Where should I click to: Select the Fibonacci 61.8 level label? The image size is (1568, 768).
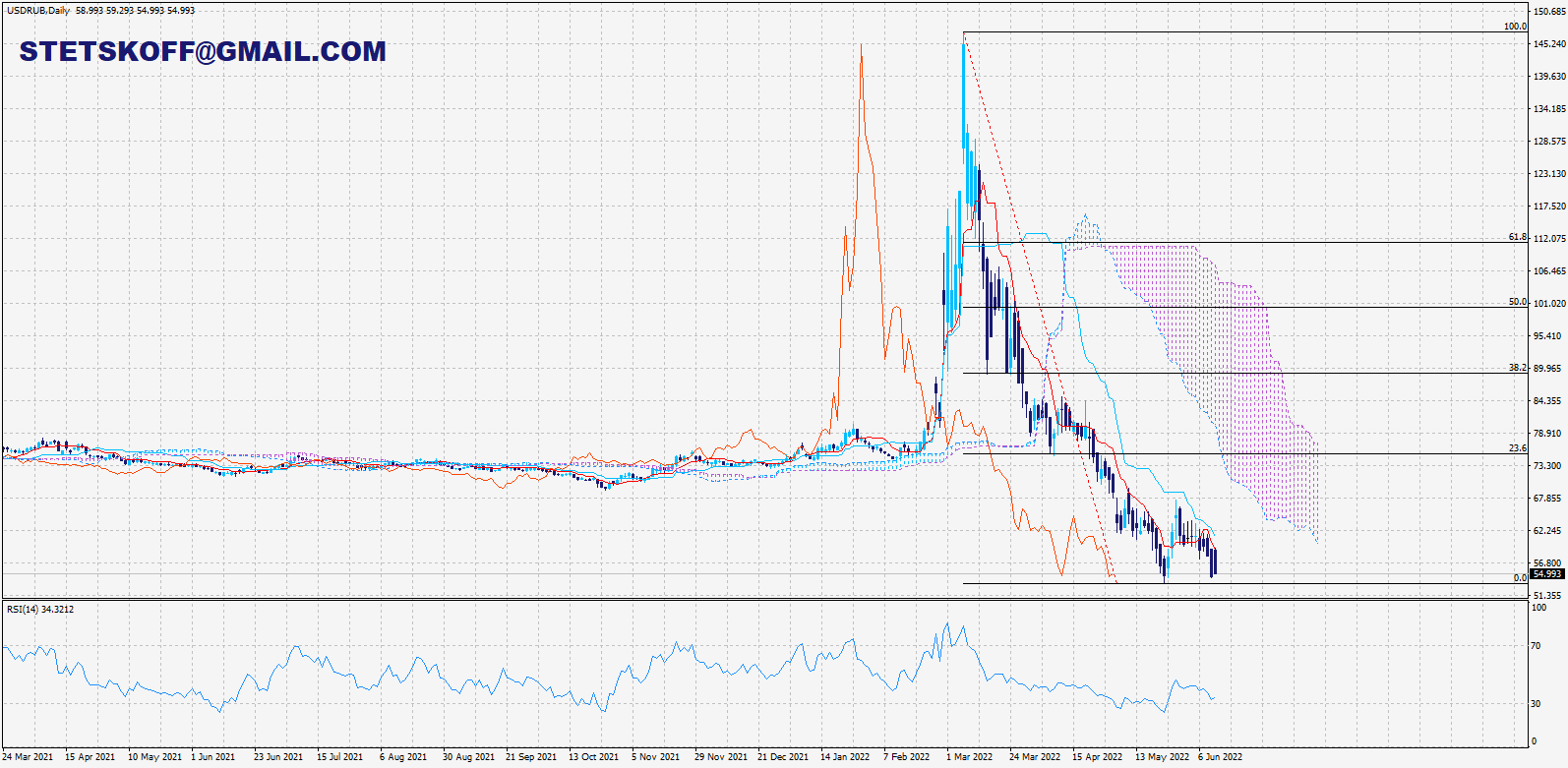click(1517, 237)
